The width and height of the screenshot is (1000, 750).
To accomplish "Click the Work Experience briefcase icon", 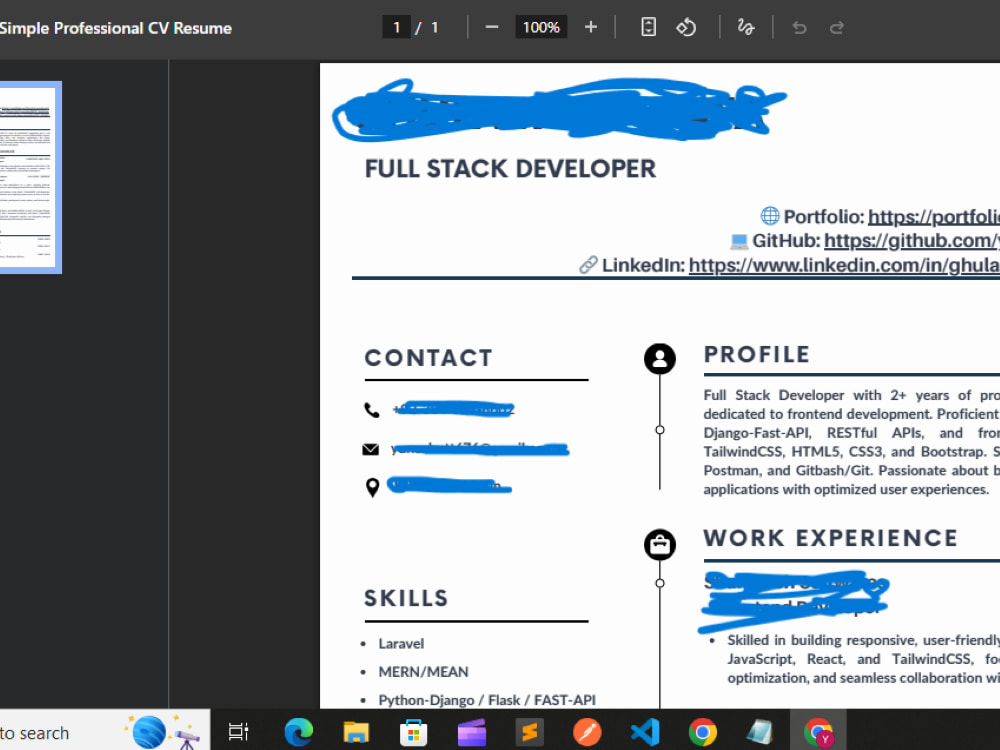I will [659, 545].
